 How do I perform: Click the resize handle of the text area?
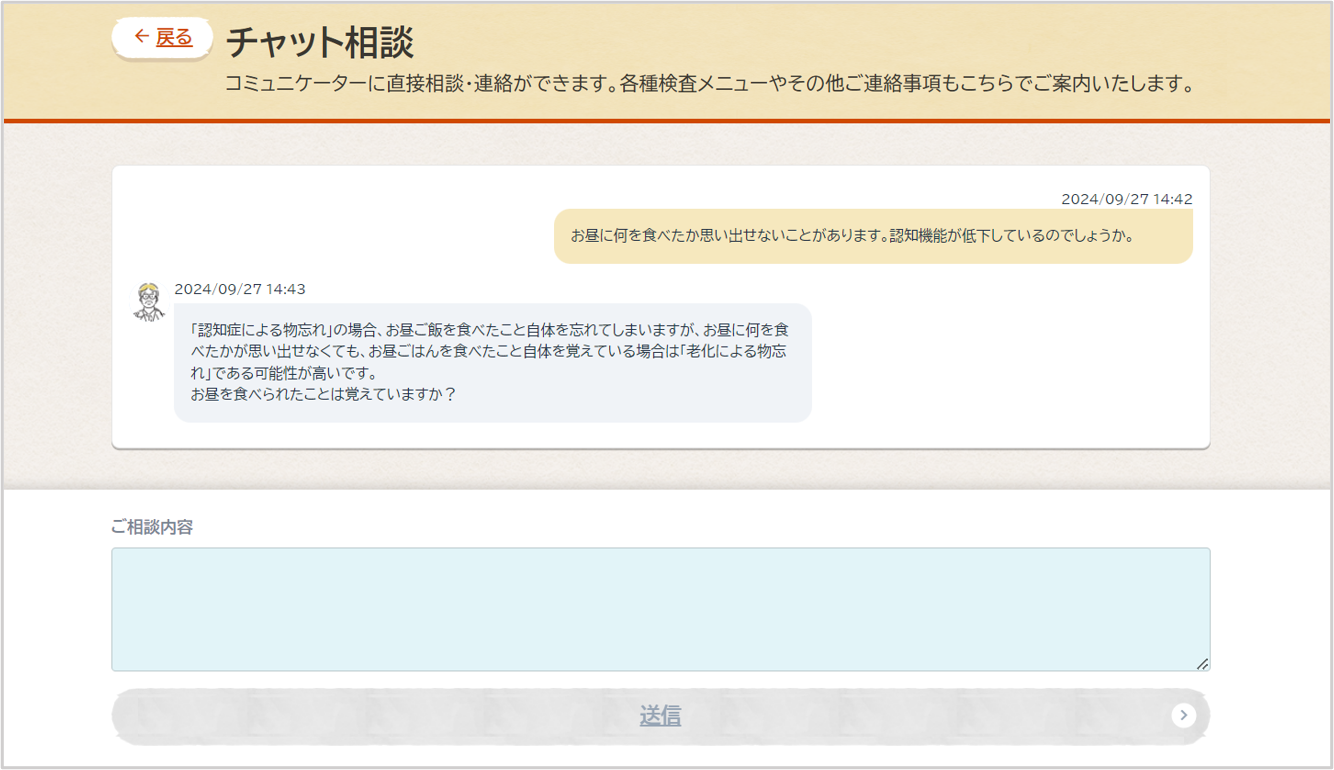click(x=1202, y=663)
